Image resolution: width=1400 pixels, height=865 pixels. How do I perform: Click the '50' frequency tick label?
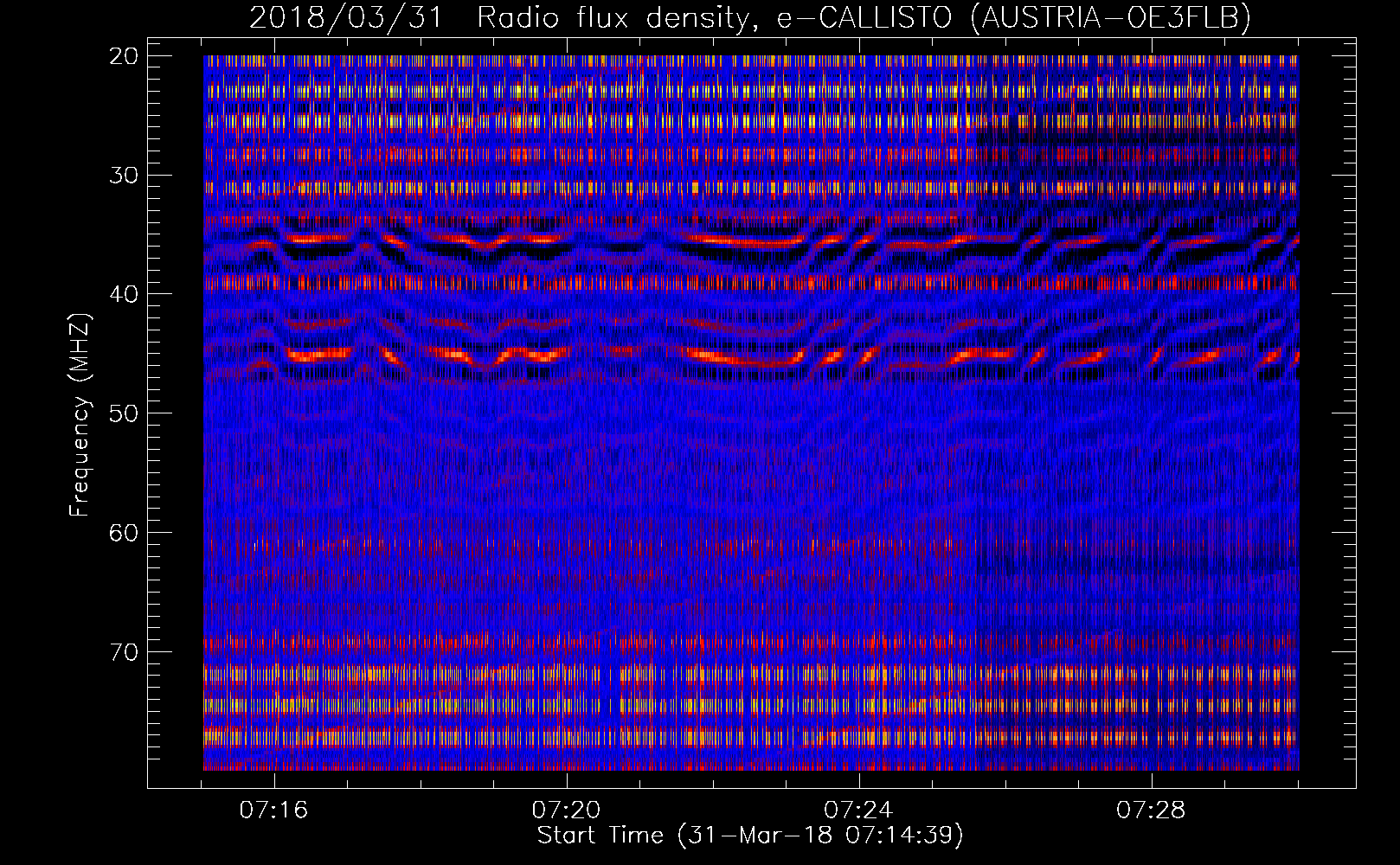pos(125,413)
